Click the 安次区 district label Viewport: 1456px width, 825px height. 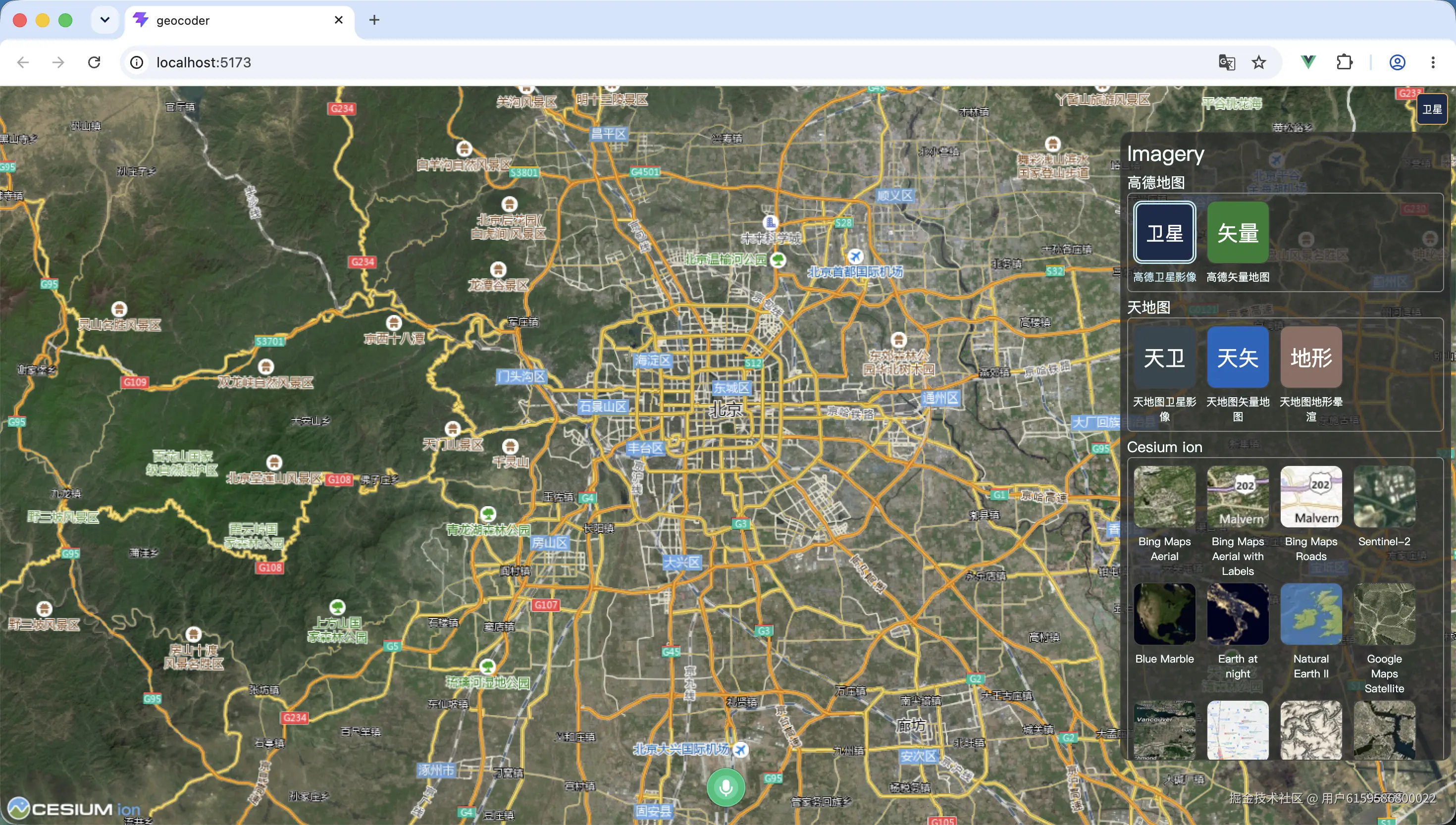tap(918, 756)
